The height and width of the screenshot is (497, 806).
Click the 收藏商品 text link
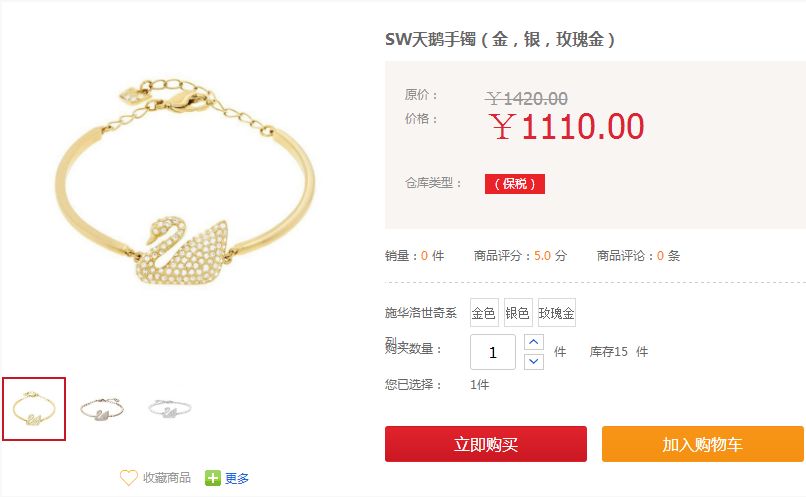tap(167, 477)
